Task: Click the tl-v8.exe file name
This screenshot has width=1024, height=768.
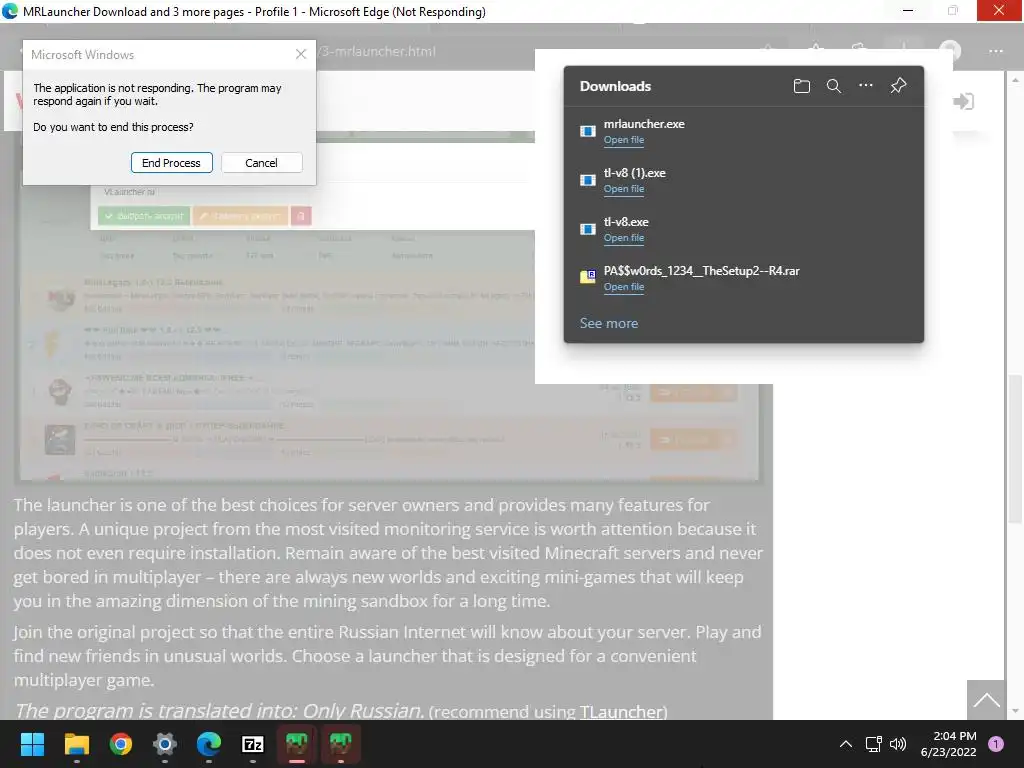Action: [626, 222]
